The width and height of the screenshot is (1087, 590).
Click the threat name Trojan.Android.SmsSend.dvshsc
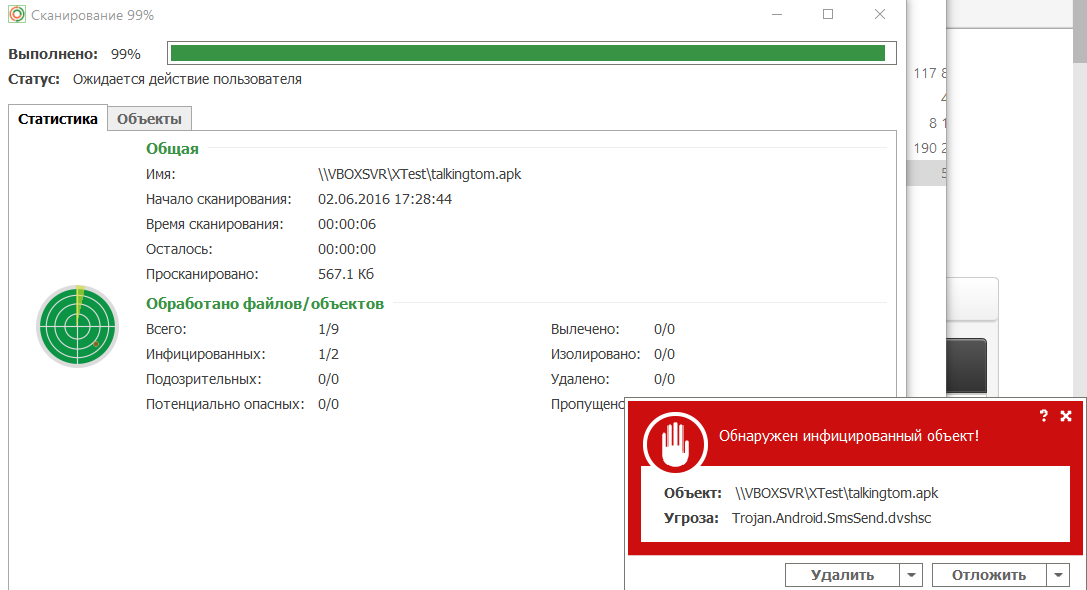831,517
